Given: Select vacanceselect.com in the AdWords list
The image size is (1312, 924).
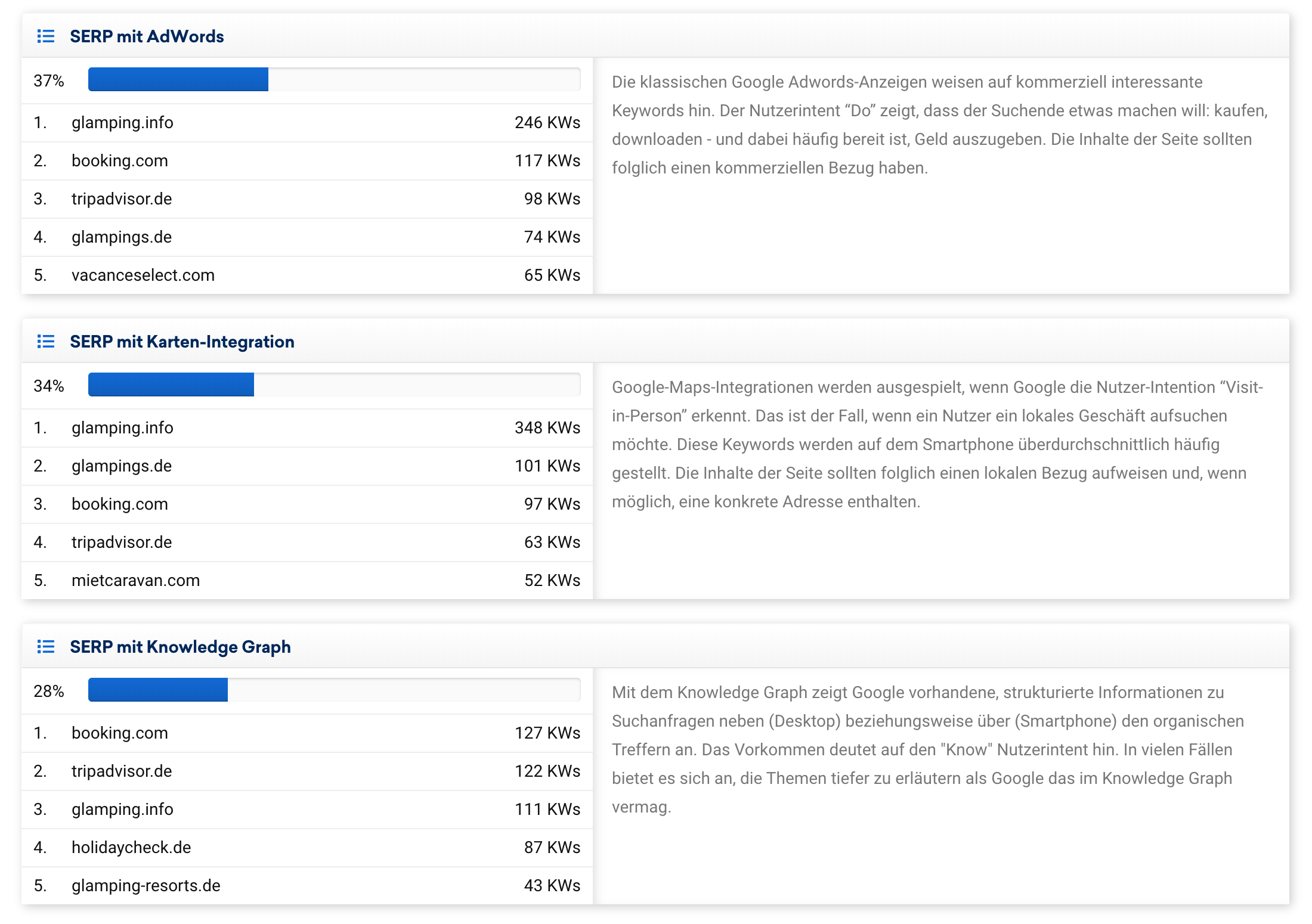Looking at the screenshot, I should click(143, 275).
